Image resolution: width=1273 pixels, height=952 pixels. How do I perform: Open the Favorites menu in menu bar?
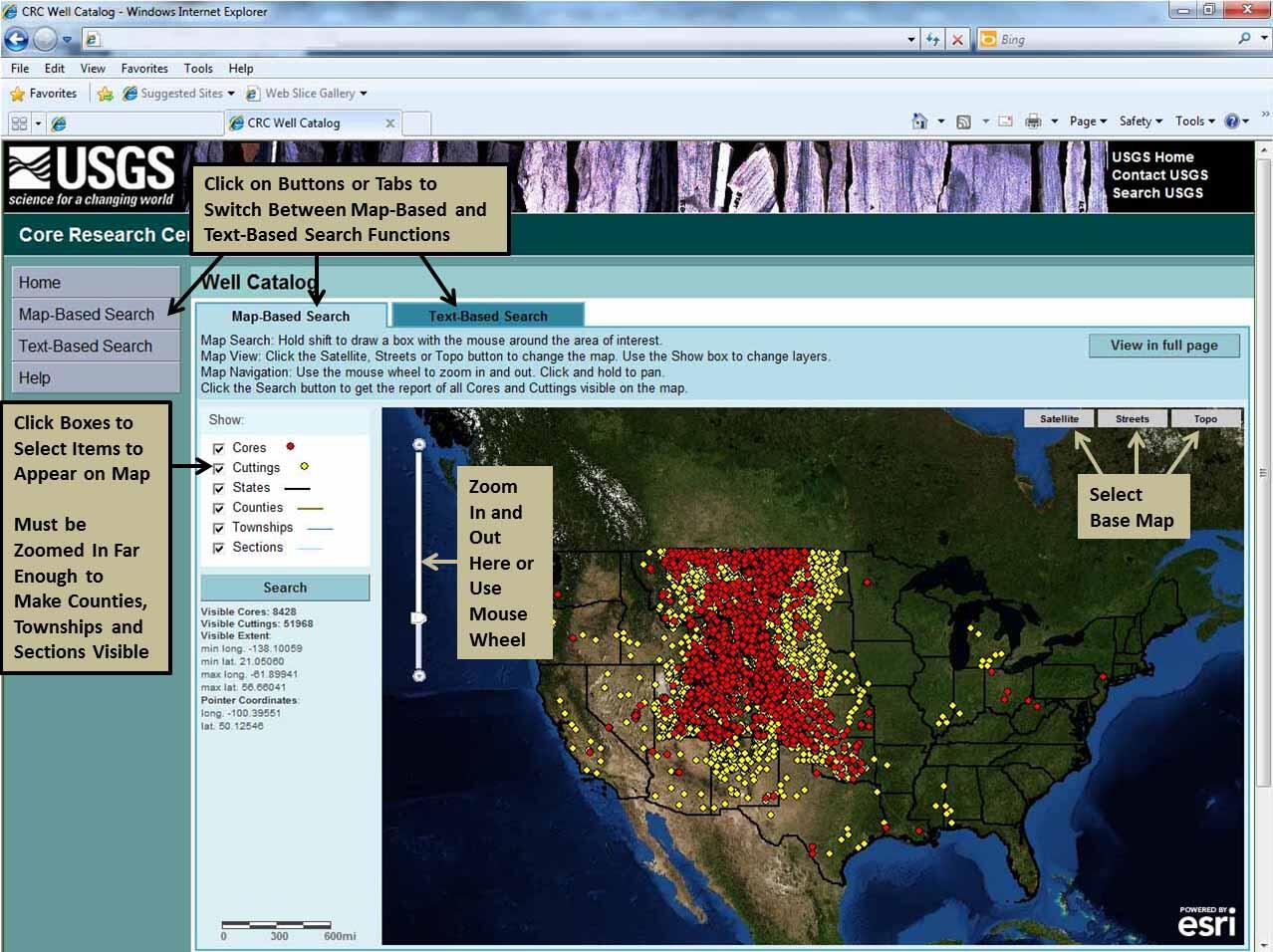pos(144,69)
